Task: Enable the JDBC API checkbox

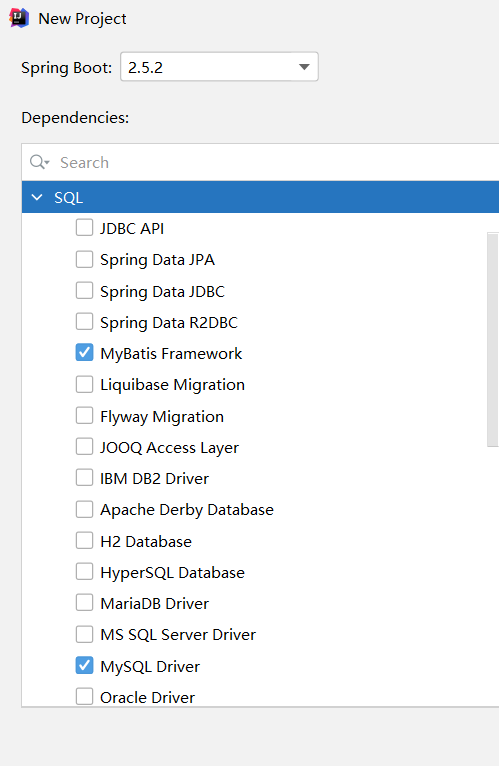Action: 85,228
